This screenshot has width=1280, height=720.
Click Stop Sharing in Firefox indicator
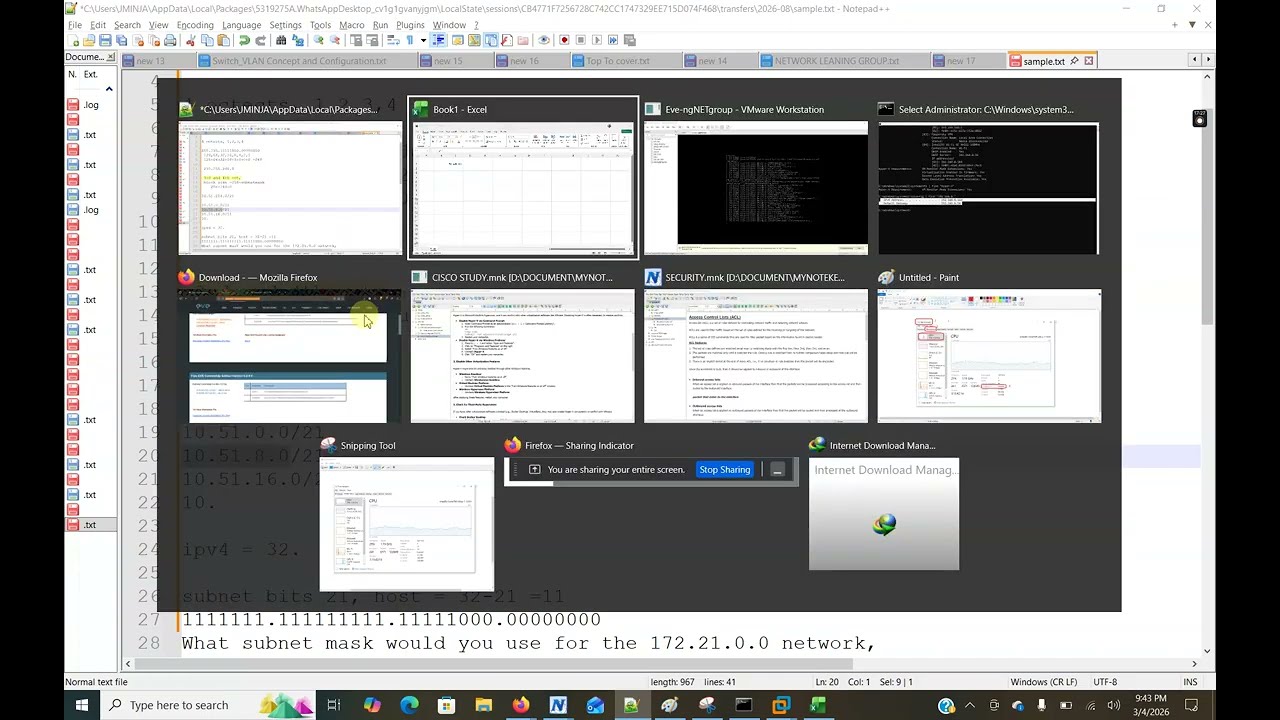pos(724,470)
